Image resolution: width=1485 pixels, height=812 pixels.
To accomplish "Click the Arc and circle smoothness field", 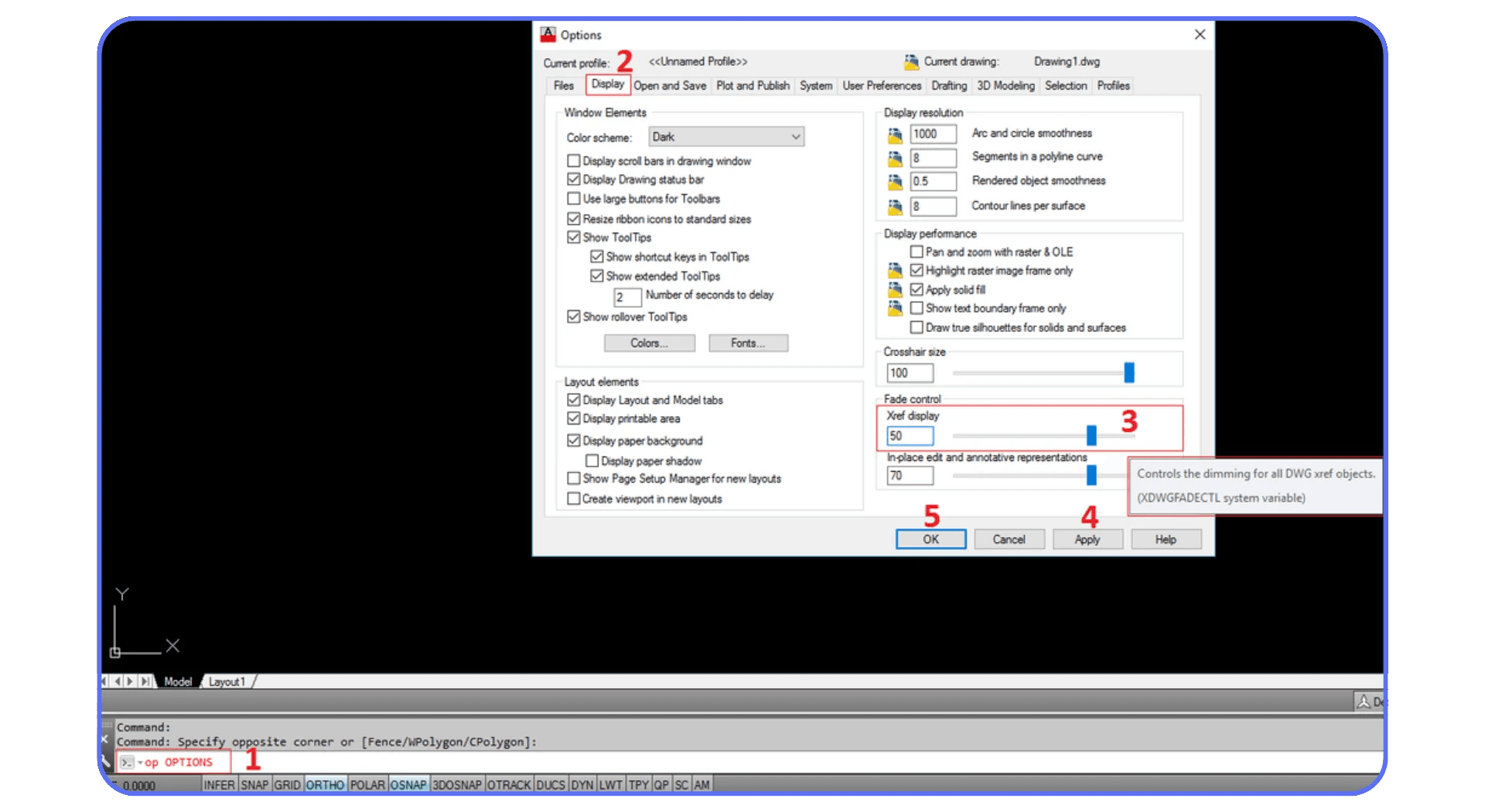I will click(x=934, y=135).
